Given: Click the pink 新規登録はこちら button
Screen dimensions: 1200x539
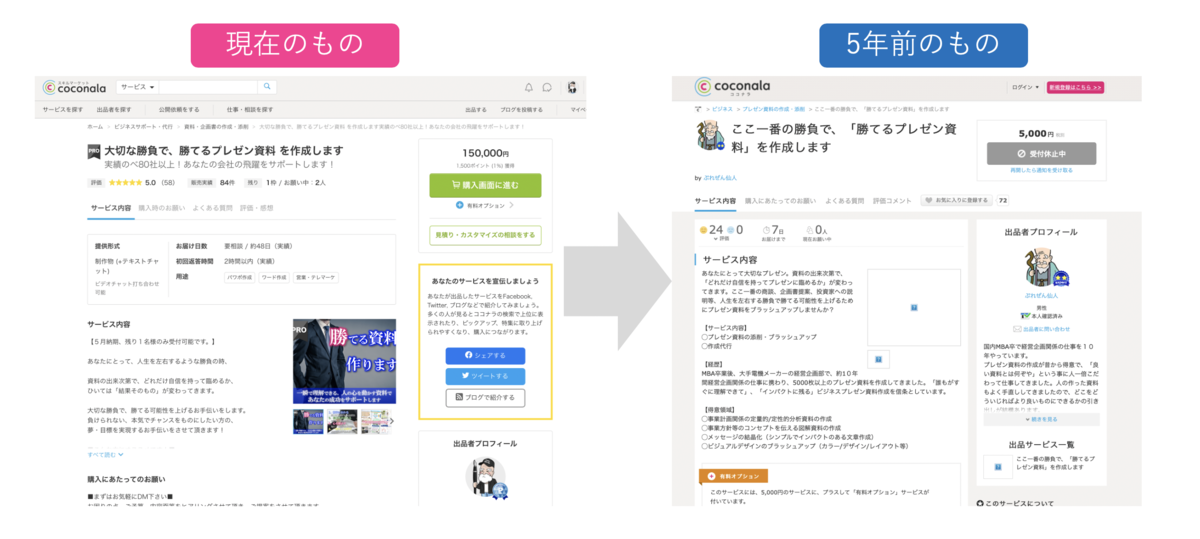Looking at the screenshot, I should 1075,87.
